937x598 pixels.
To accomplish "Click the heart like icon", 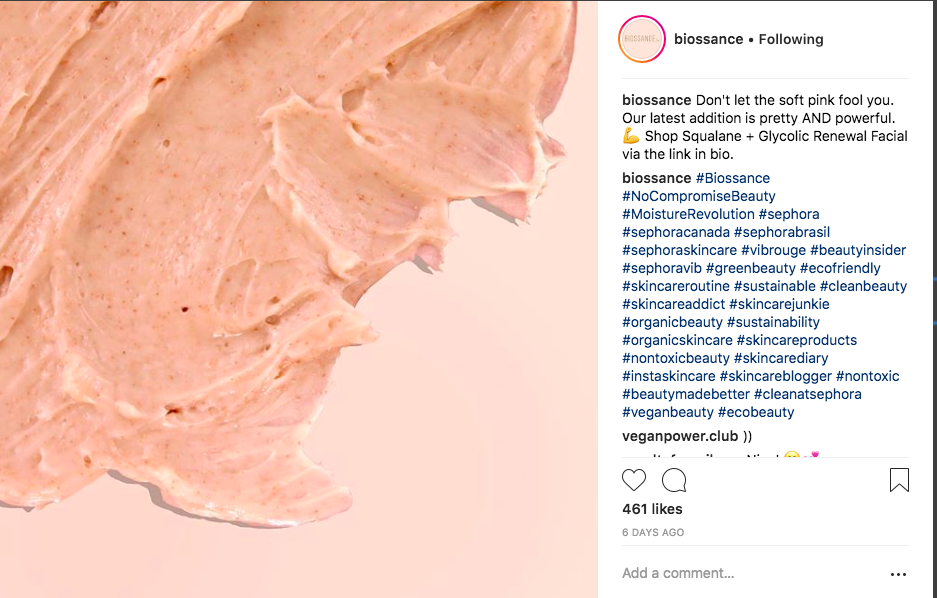I will click(x=634, y=481).
